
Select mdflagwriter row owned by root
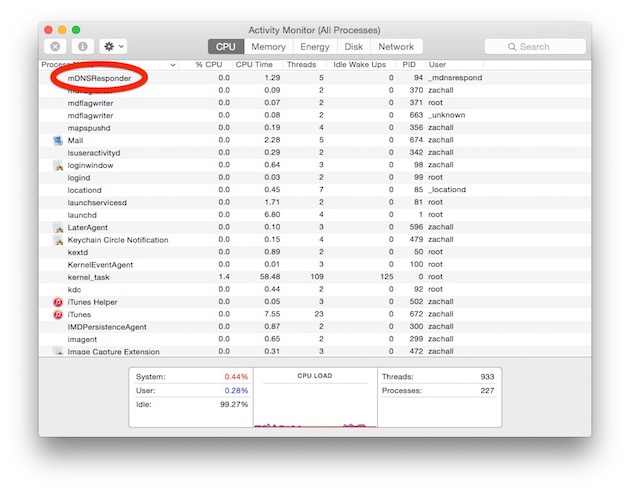pos(315,103)
